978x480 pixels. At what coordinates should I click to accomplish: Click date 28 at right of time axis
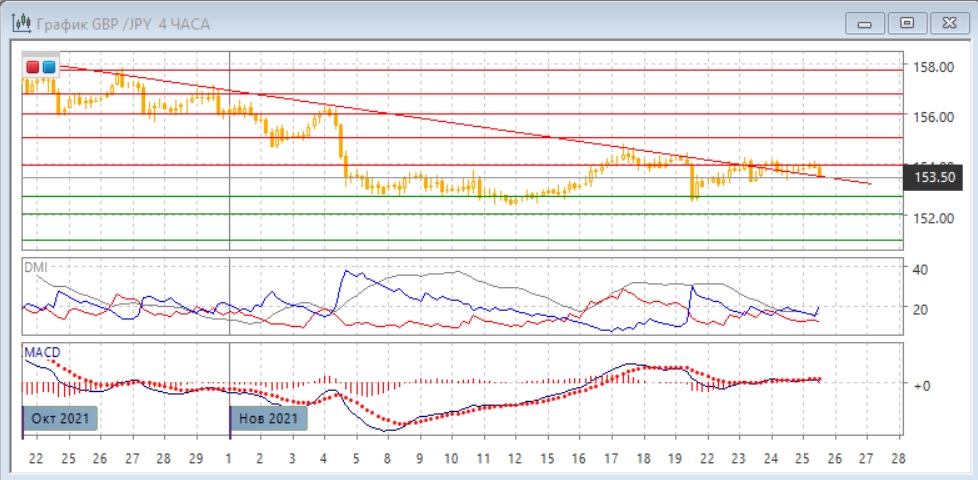coord(897,458)
